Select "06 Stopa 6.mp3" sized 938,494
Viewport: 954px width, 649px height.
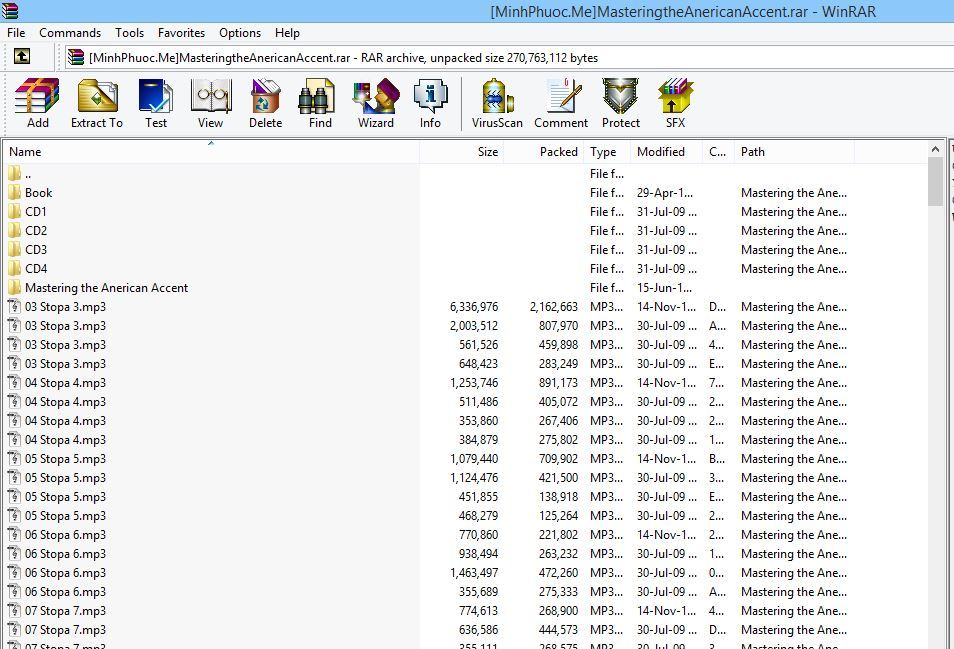tap(65, 554)
